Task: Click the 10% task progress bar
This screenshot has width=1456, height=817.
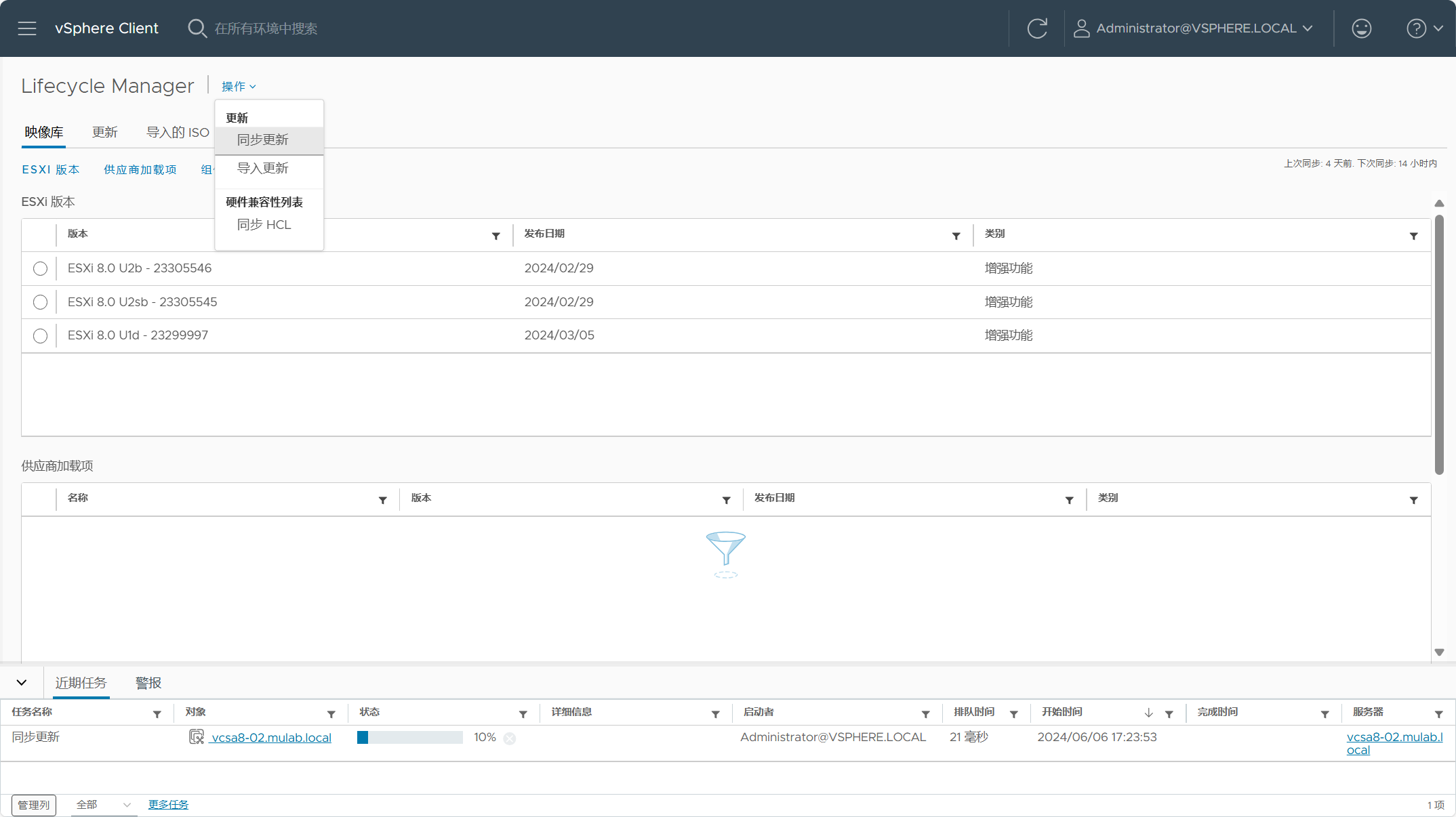Action: tap(410, 738)
